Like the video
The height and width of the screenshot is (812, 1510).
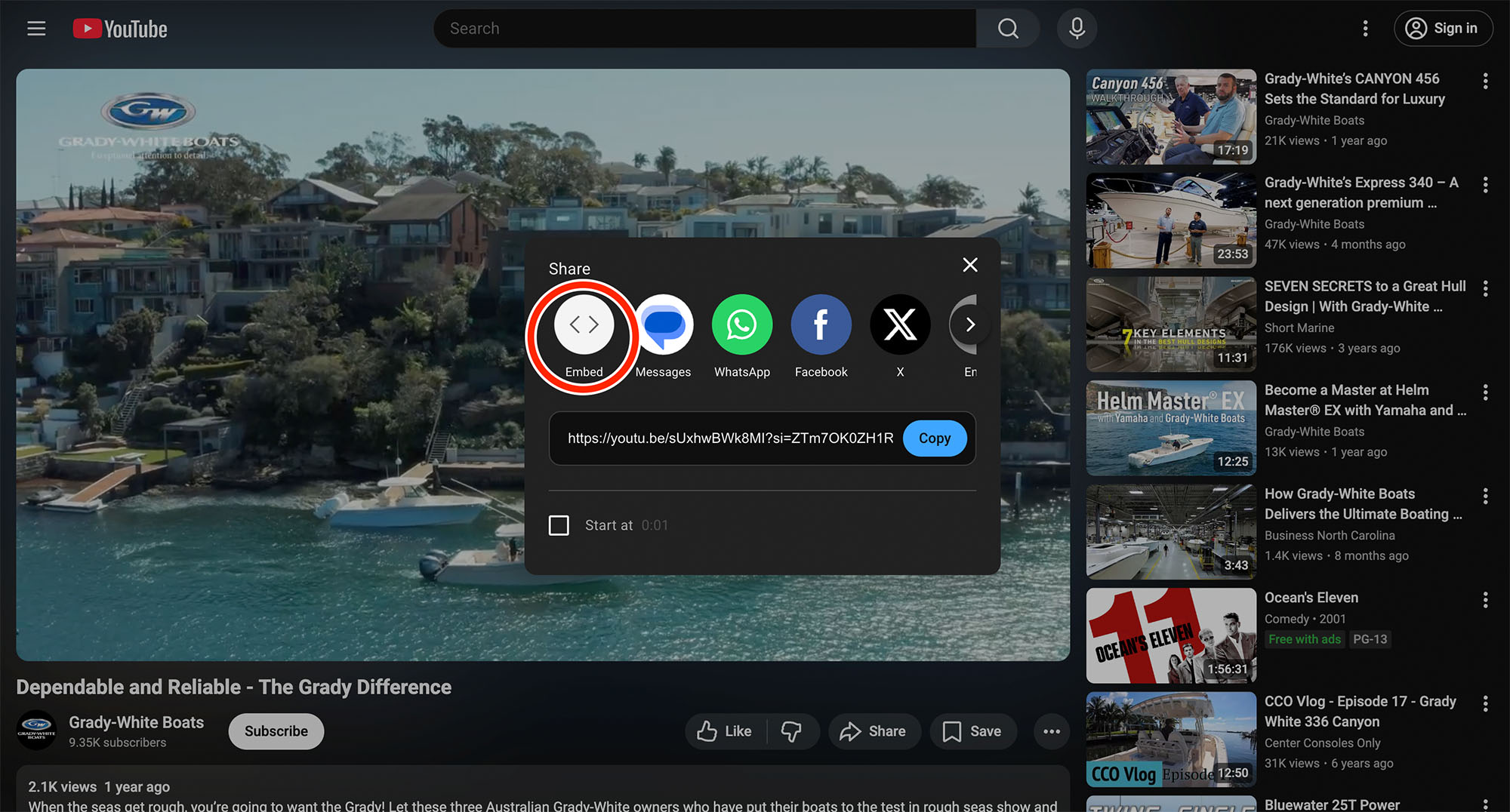click(726, 731)
